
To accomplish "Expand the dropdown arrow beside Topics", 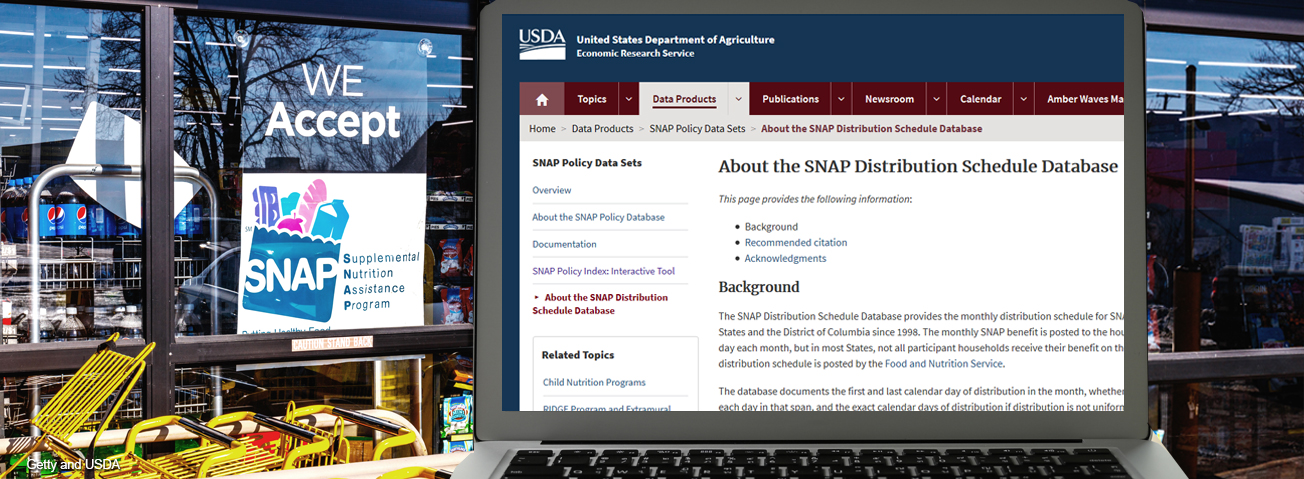I will pos(629,99).
